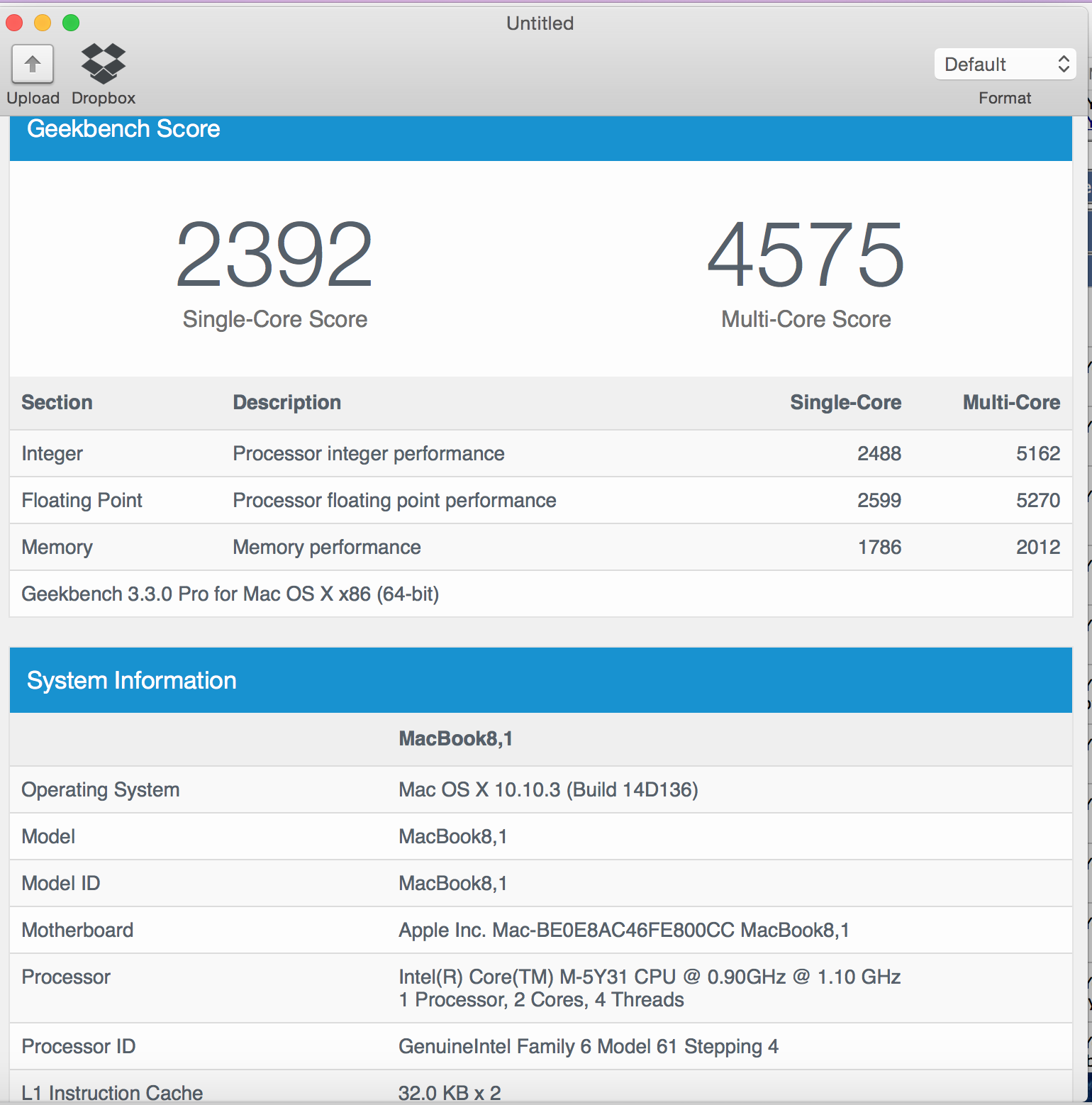1092x1105 pixels.
Task: Select Floating Point single-core value 2599
Action: pos(879,501)
